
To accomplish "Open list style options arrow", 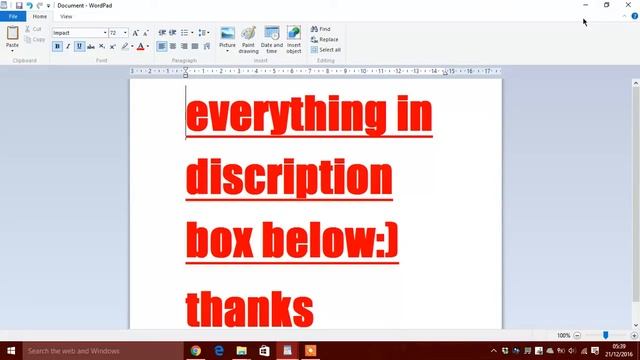I will [x=192, y=33].
